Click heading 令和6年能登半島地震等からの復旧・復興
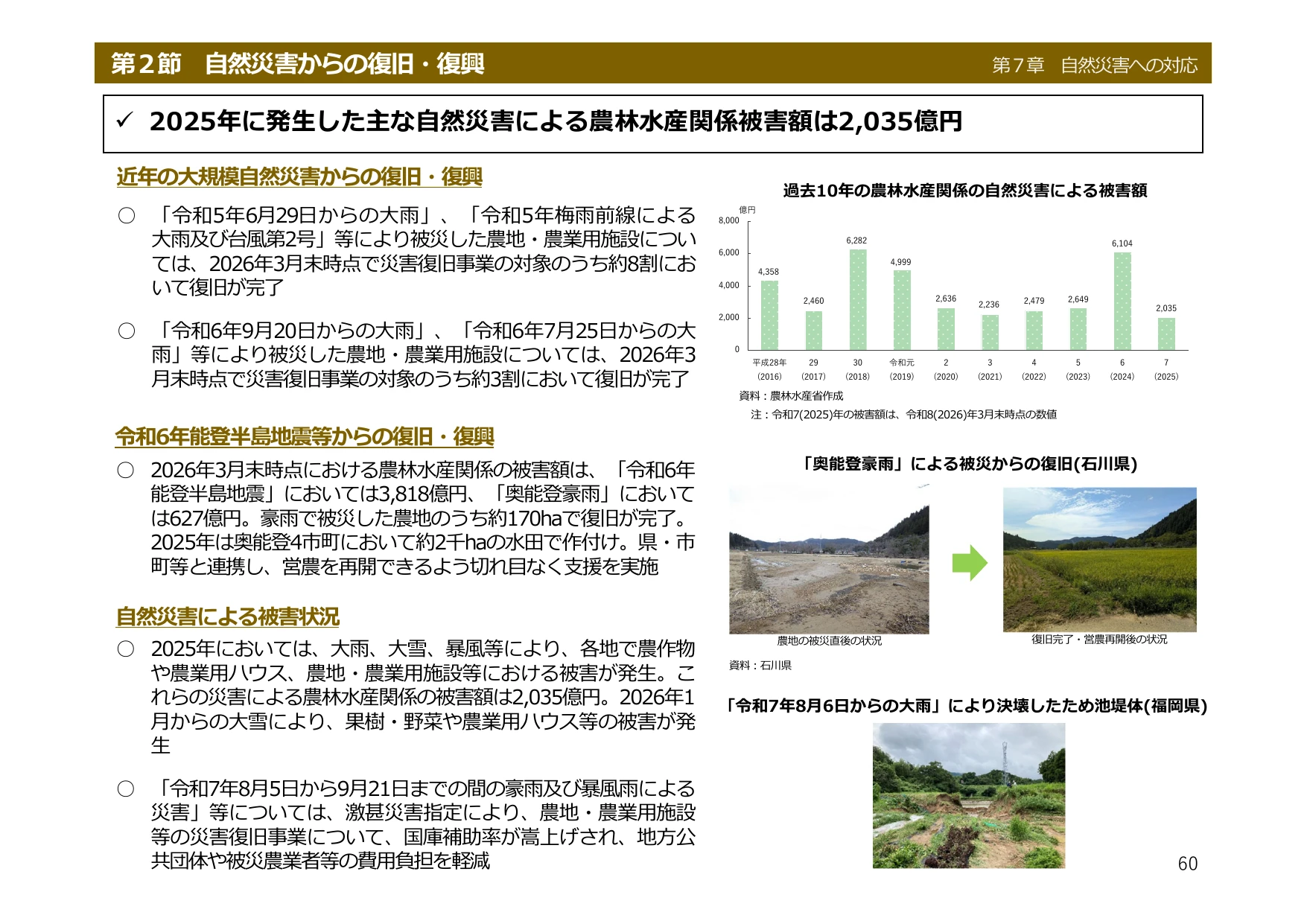 (x=305, y=436)
